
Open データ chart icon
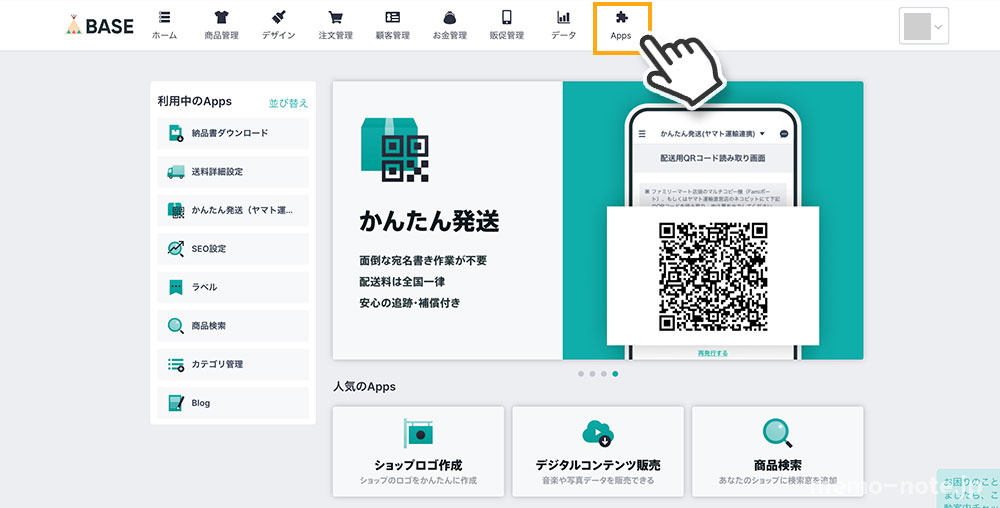pyautogui.click(x=564, y=17)
